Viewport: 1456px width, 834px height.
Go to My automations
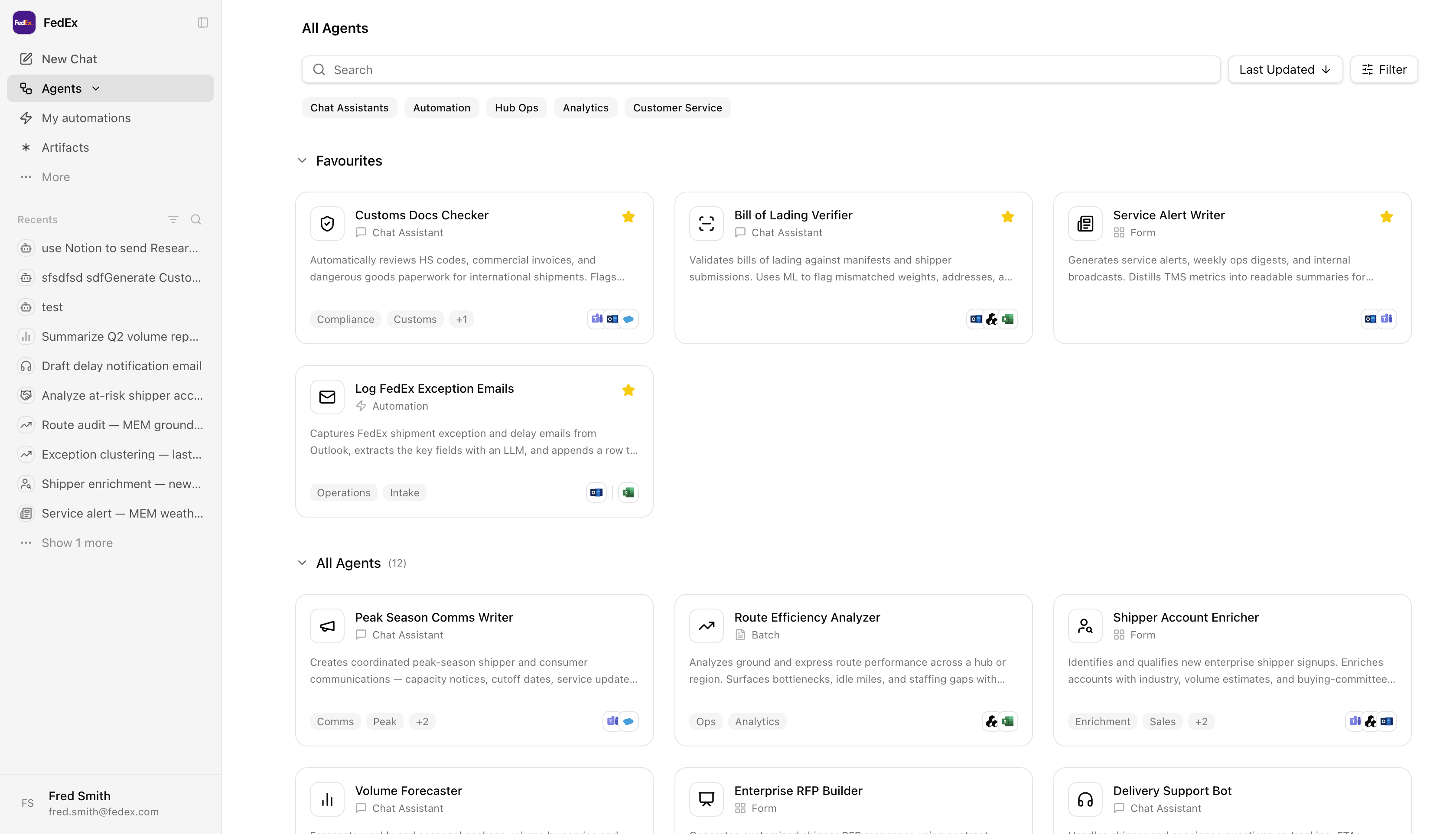[111, 118]
